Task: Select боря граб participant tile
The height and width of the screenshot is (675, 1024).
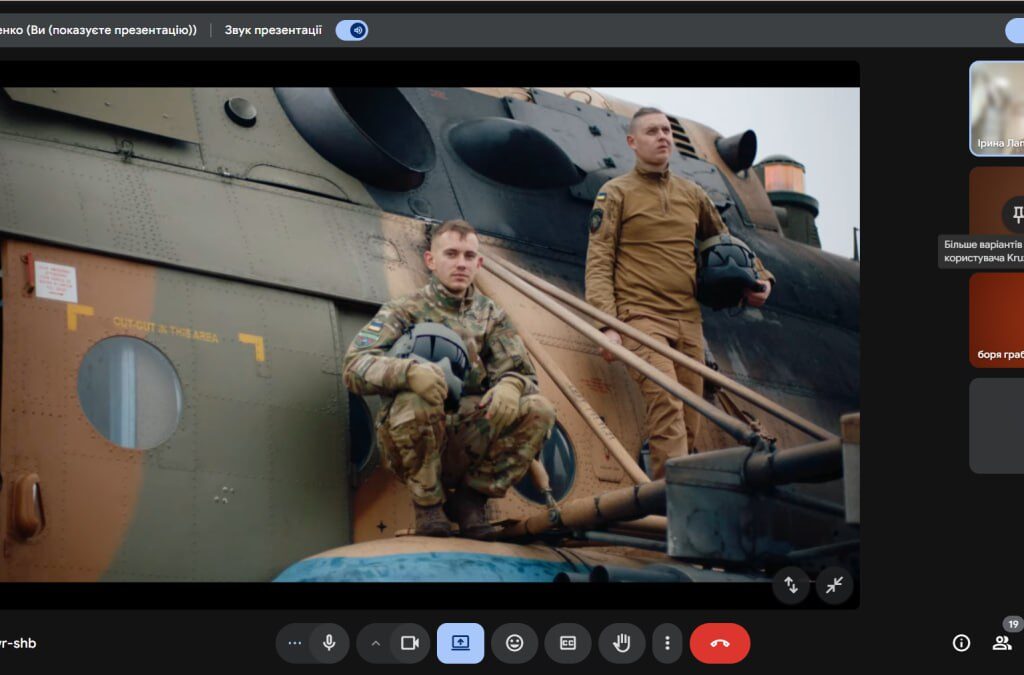Action: 997,320
